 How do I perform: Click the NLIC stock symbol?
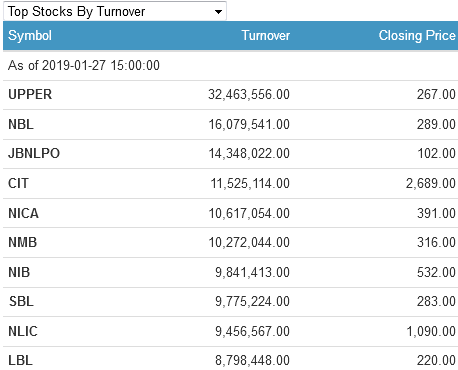(23, 331)
